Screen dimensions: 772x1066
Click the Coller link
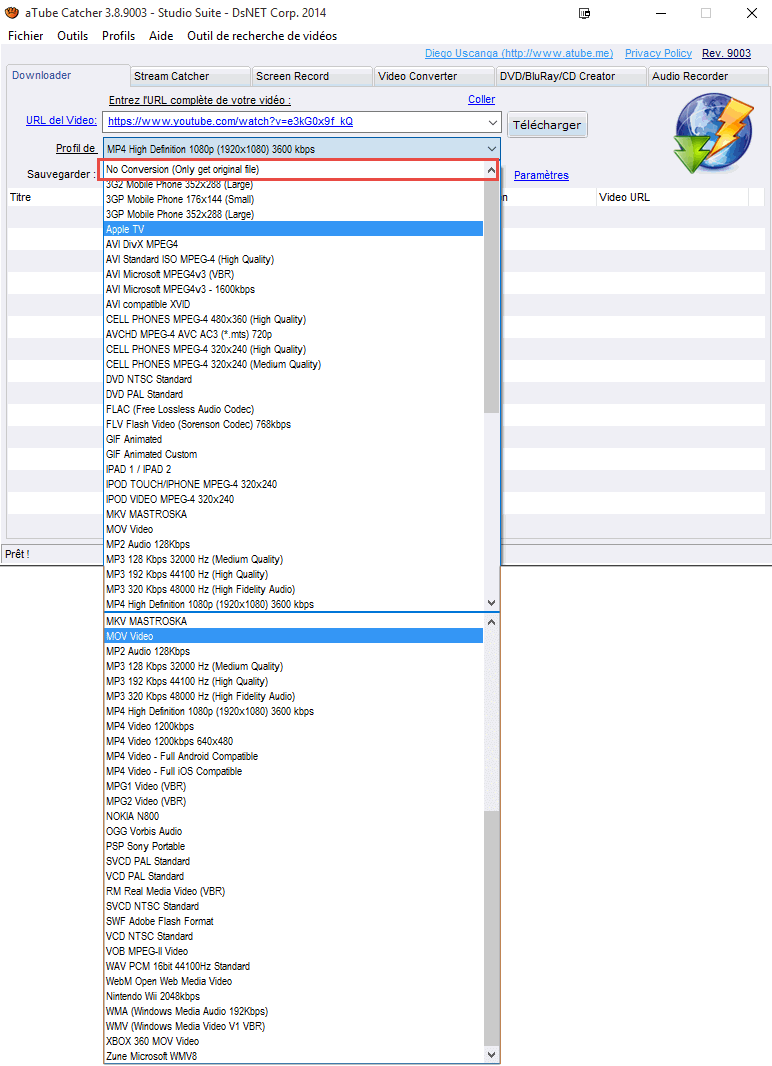pyautogui.click(x=481, y=99)
